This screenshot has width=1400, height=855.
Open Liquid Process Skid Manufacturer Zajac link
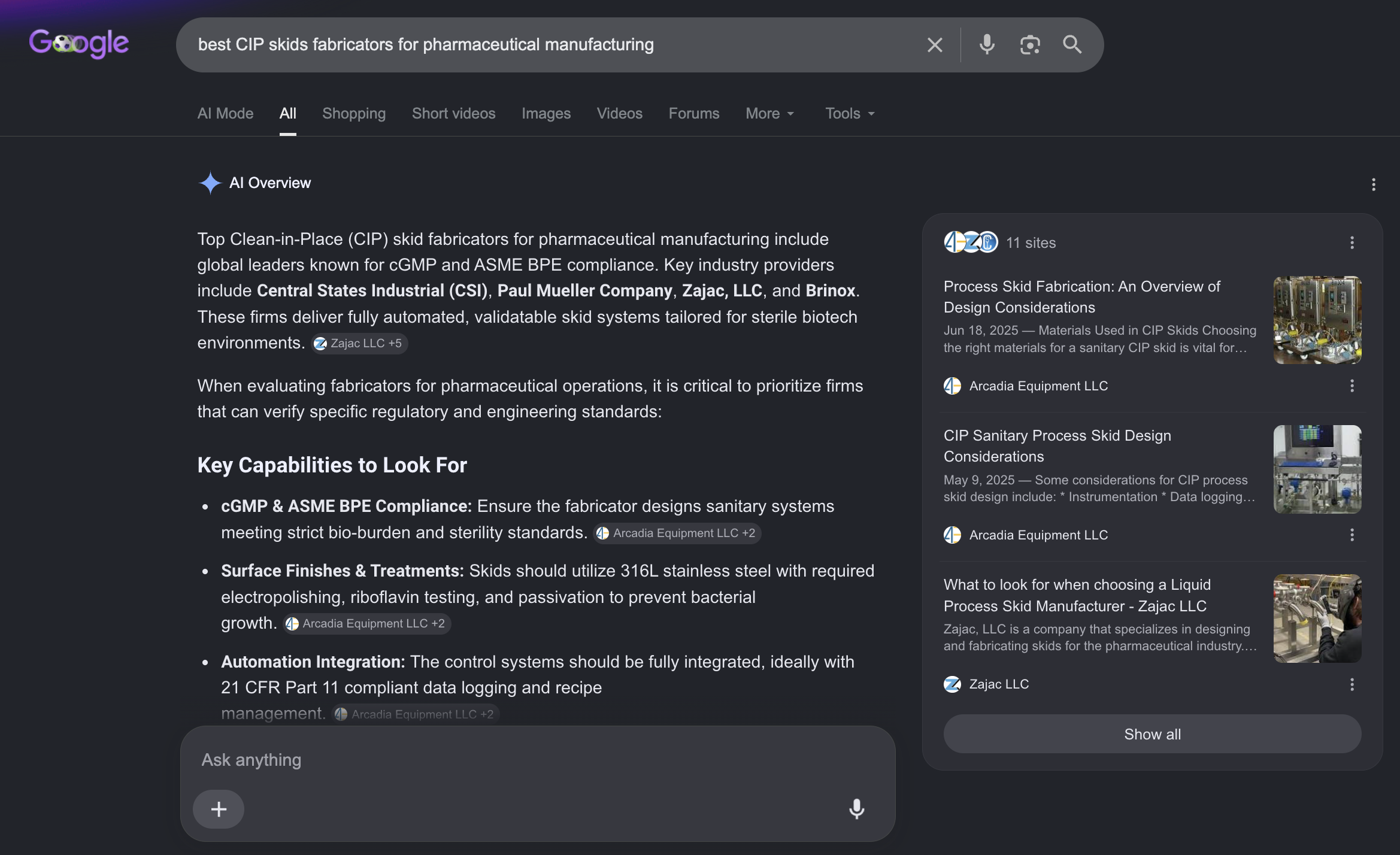tap(1077, 595)
